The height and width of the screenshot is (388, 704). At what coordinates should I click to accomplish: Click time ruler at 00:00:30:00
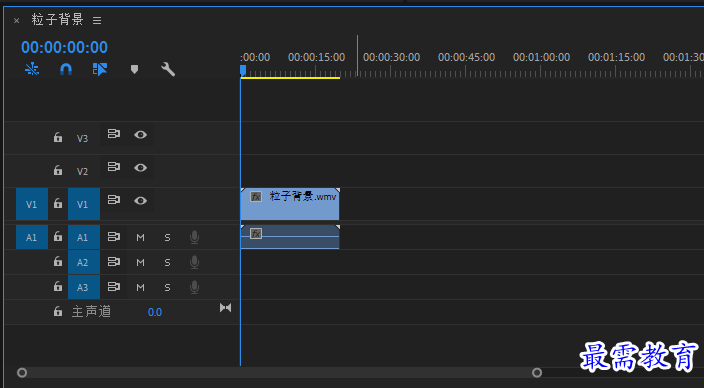click(391, 57)
